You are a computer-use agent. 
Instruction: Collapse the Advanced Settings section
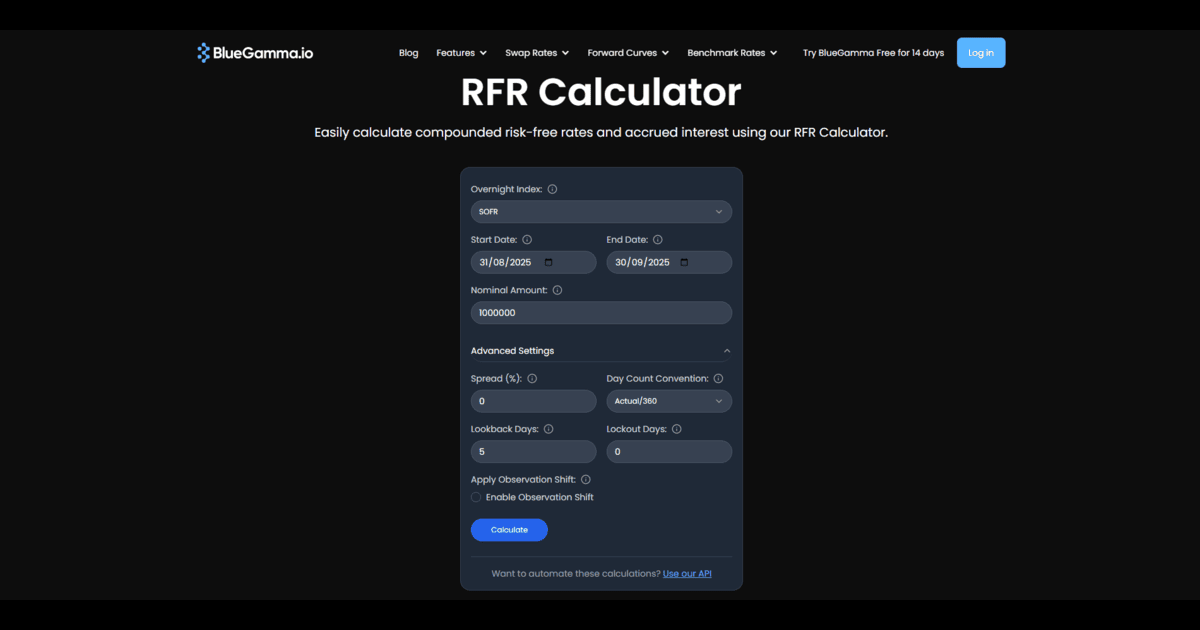[601, 351]
